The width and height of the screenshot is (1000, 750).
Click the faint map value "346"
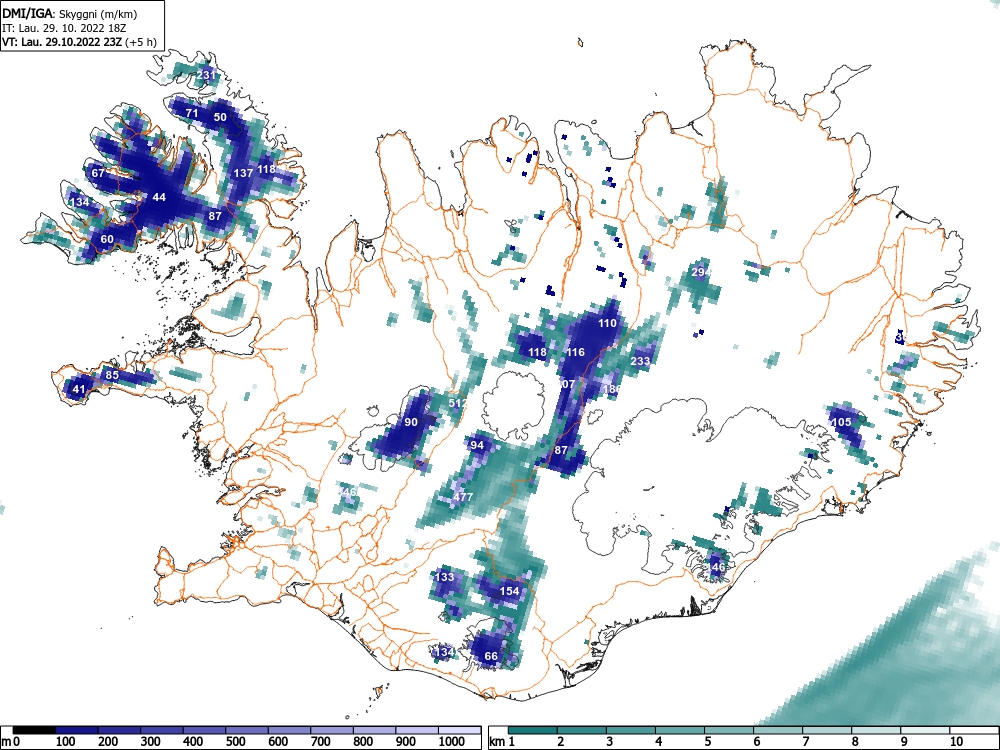tap(348, 492)
